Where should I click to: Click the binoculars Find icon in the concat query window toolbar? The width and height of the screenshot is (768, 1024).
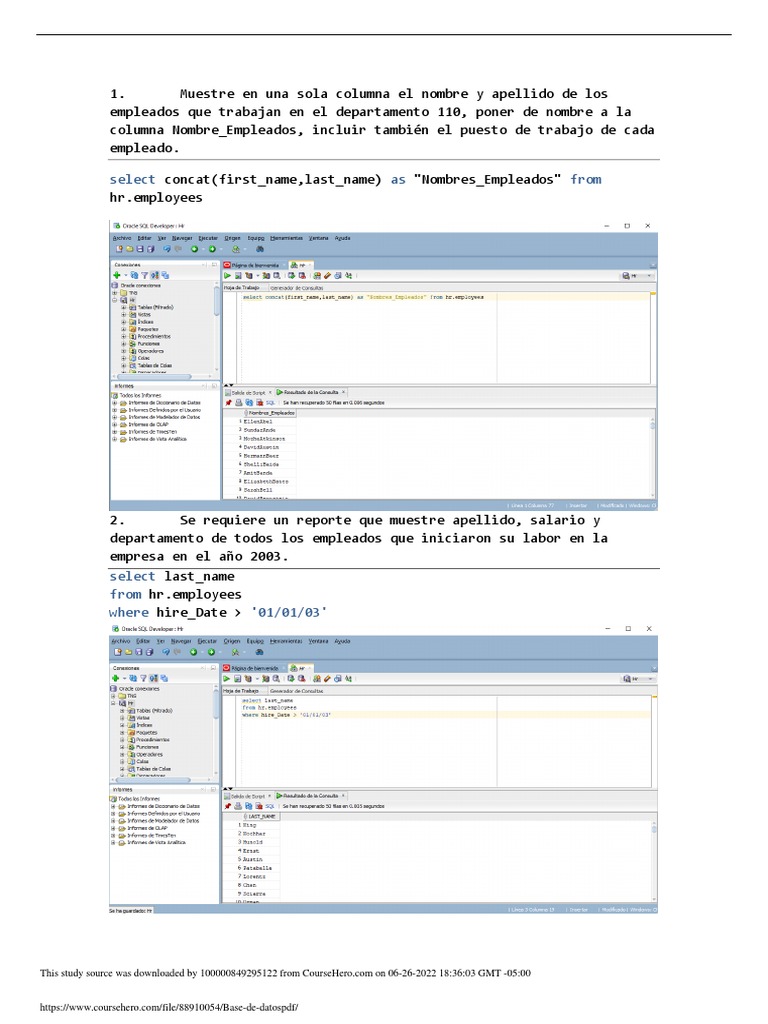pos(259,249)
